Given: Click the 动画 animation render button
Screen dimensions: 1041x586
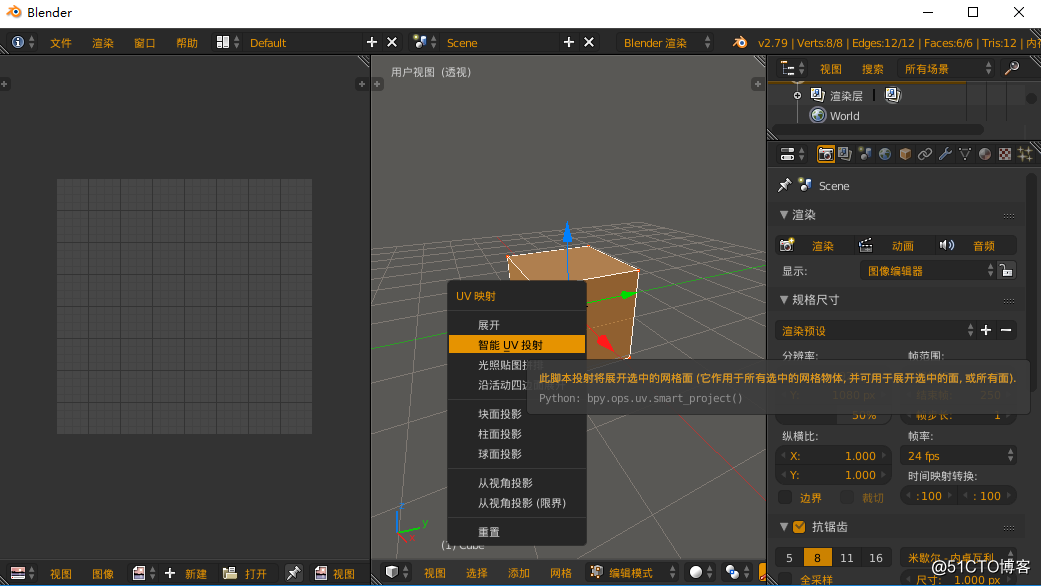Looking at the screenshot, I should point(894,246).
